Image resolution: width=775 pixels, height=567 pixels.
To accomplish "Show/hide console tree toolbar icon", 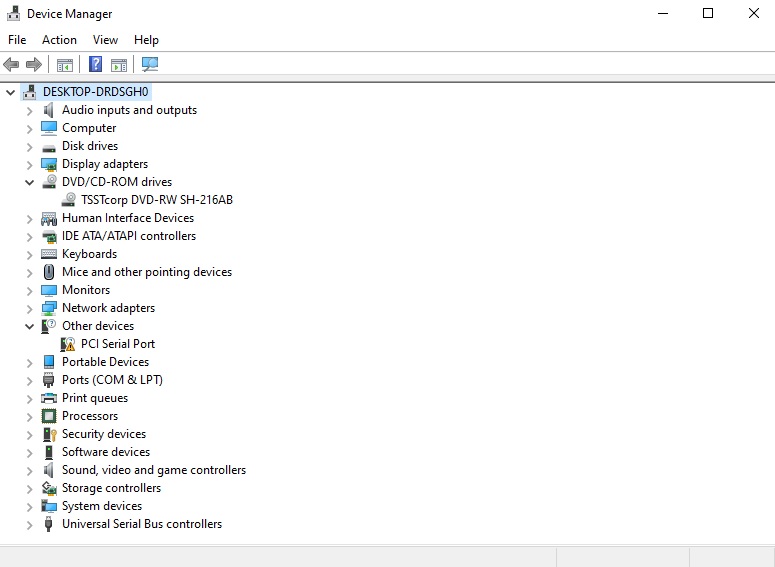I will [65, 64].
